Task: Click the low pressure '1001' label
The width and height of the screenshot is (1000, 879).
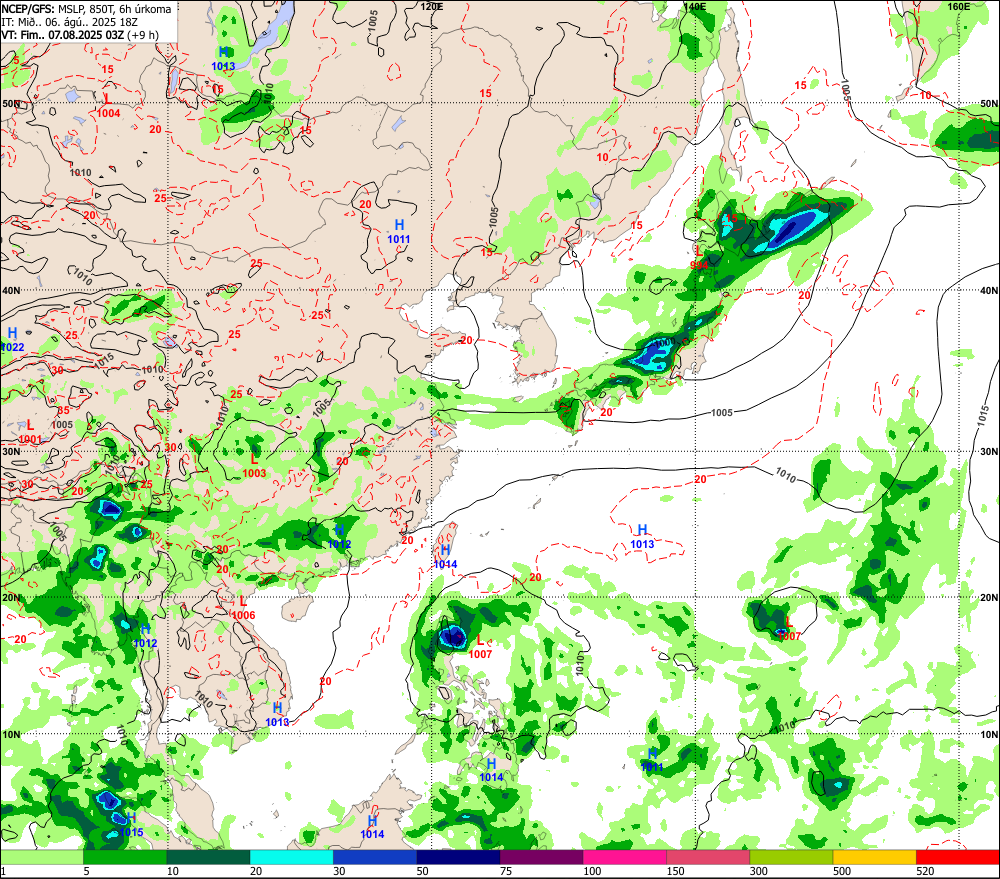Action: [30, 440]
